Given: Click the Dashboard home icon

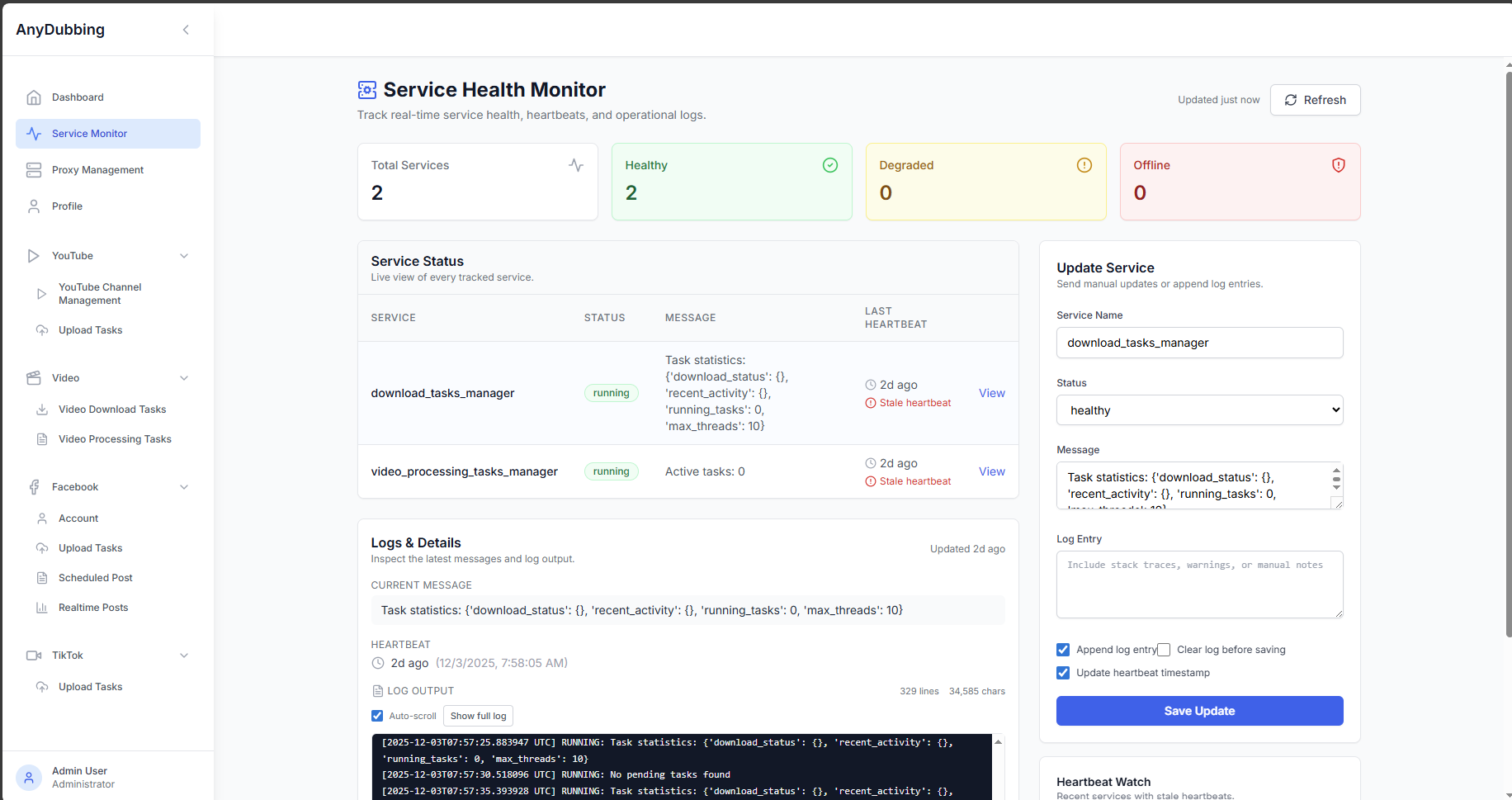Looking at the screenshot, I should (x=34, y=97).
